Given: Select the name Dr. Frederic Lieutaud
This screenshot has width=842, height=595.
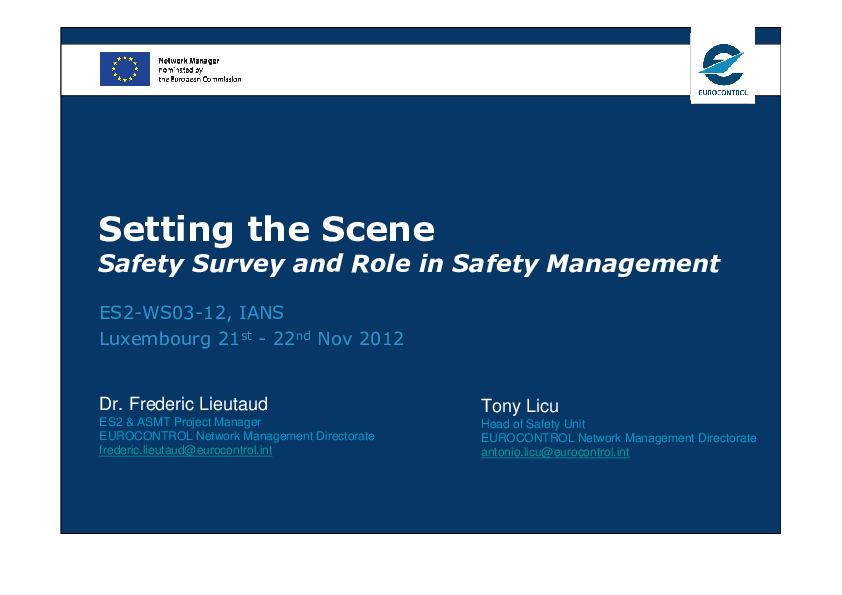Looking at the screenshot, I should tap(183, 404).
